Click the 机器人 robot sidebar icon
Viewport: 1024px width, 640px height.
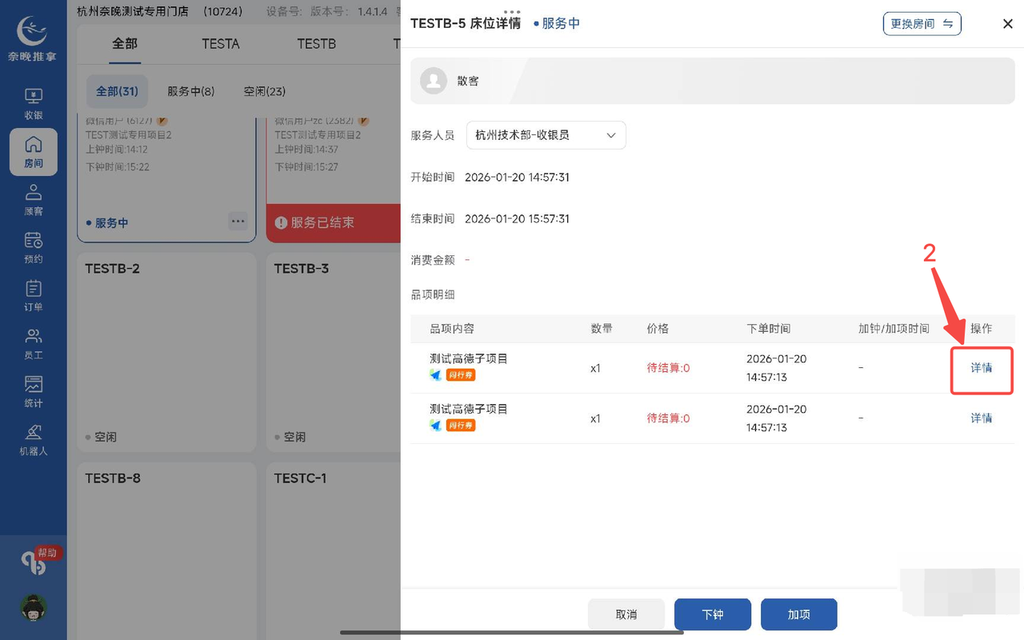coord(33,438)
